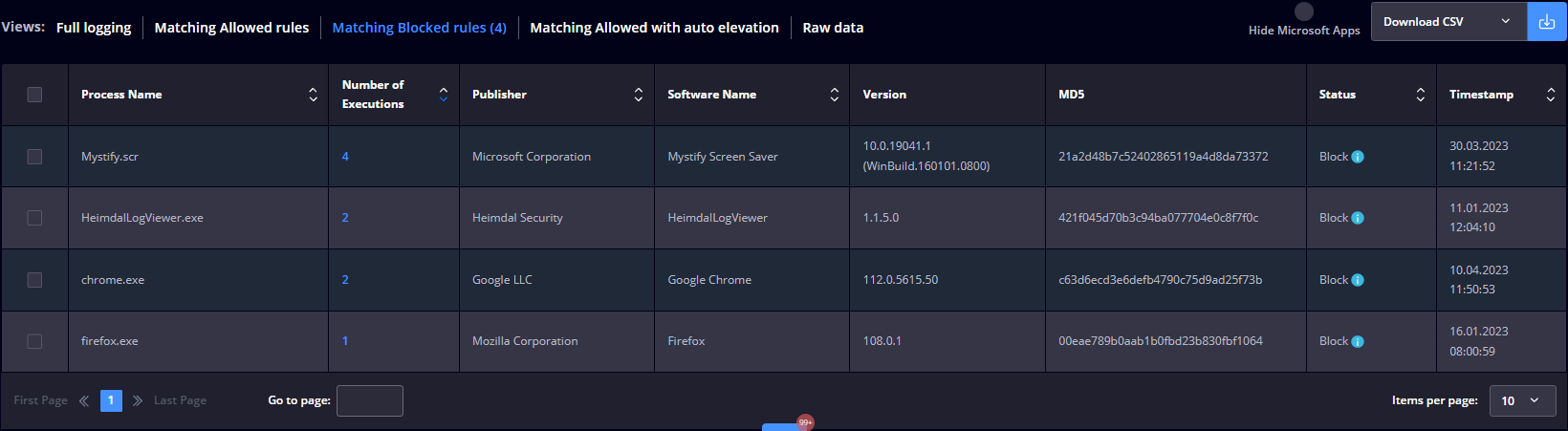Click the Version column header

click(x=884, y=95)
